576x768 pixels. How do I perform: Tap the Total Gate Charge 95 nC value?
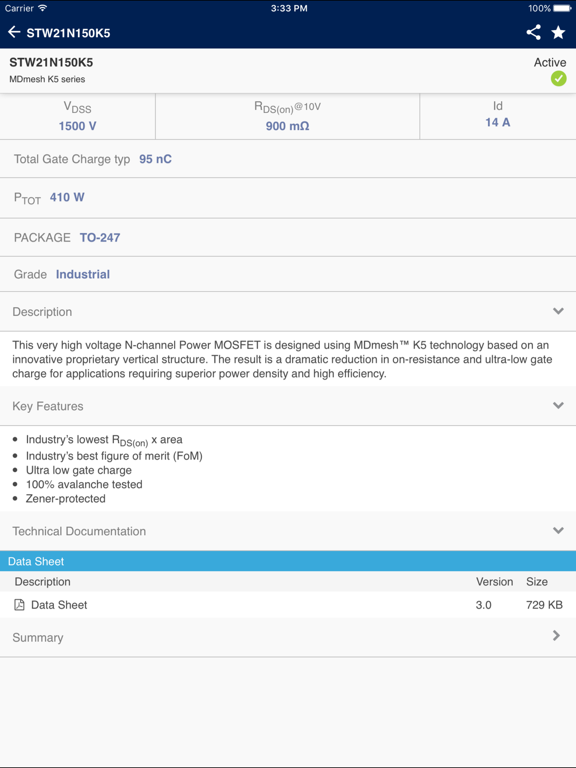point(155,159)
